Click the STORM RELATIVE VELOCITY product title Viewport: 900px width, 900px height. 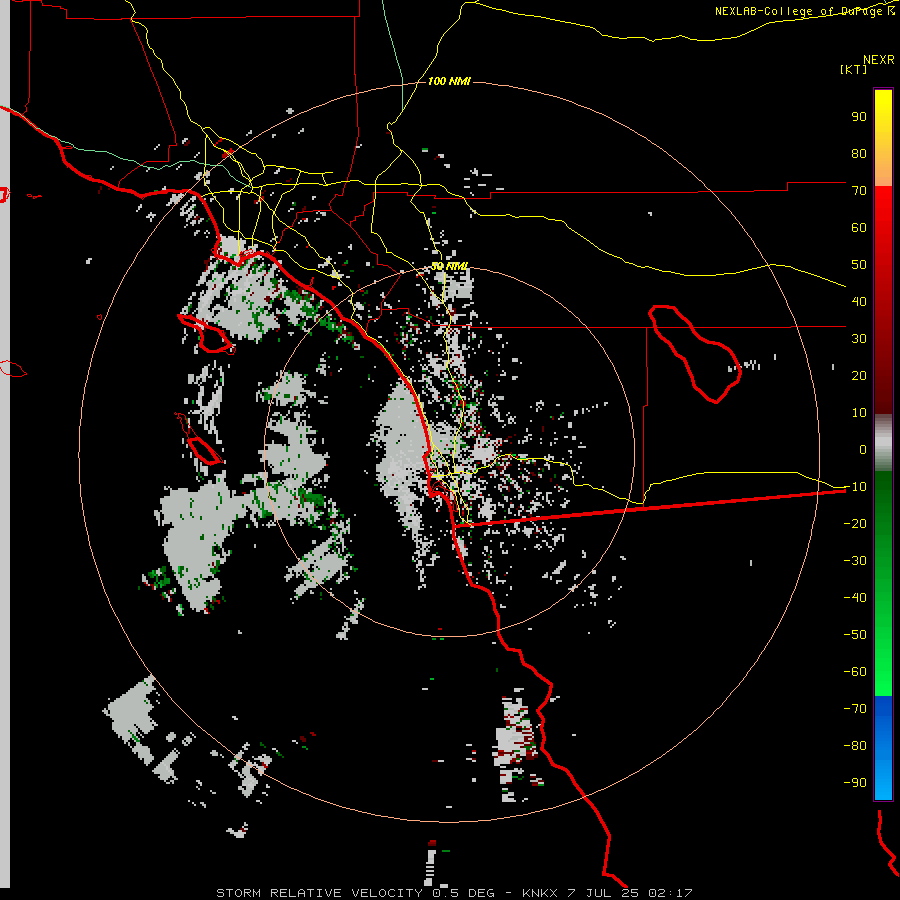(x=319, y=893)
